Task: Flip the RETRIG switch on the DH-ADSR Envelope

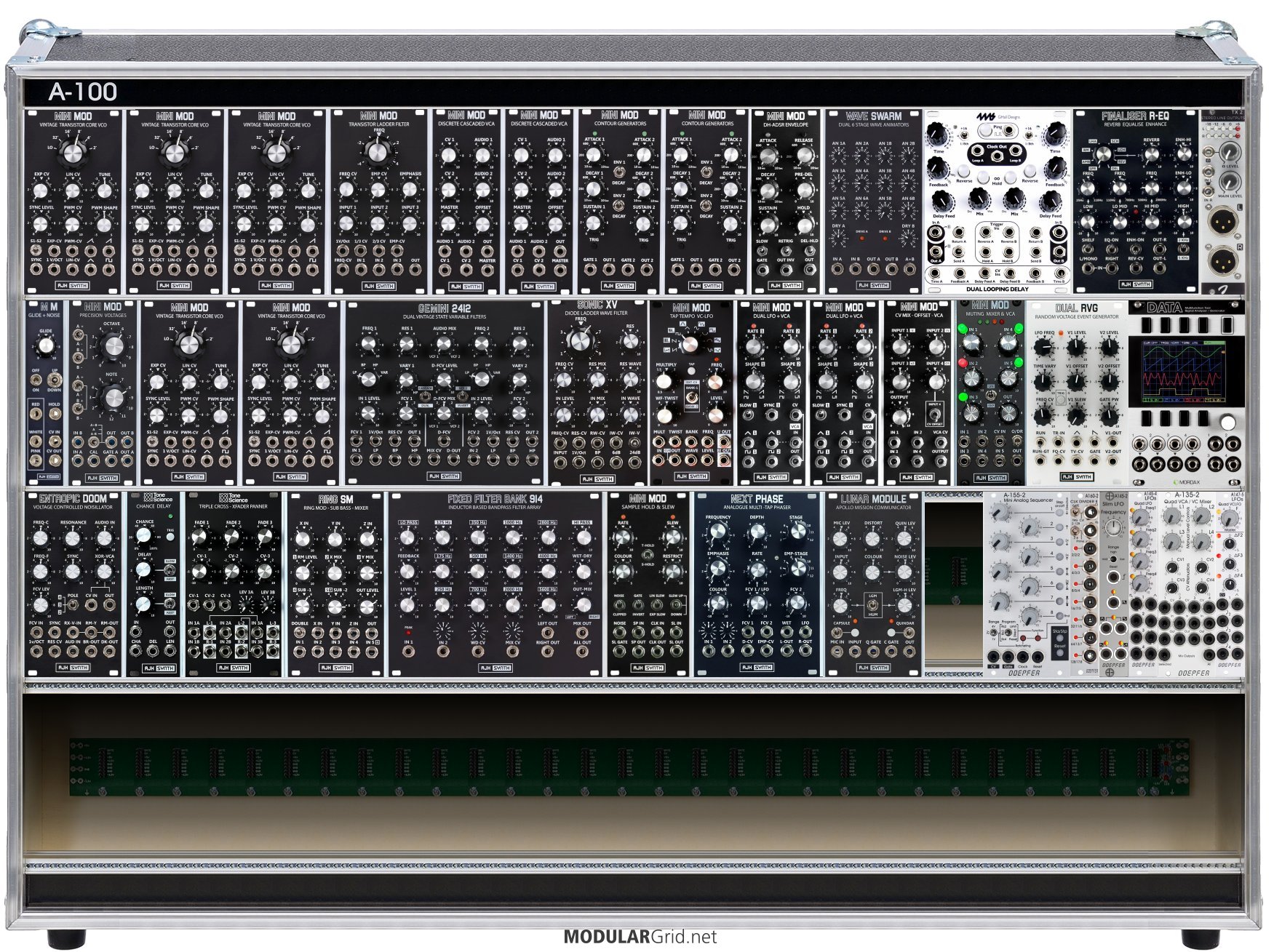Action: tap(786, 249)
